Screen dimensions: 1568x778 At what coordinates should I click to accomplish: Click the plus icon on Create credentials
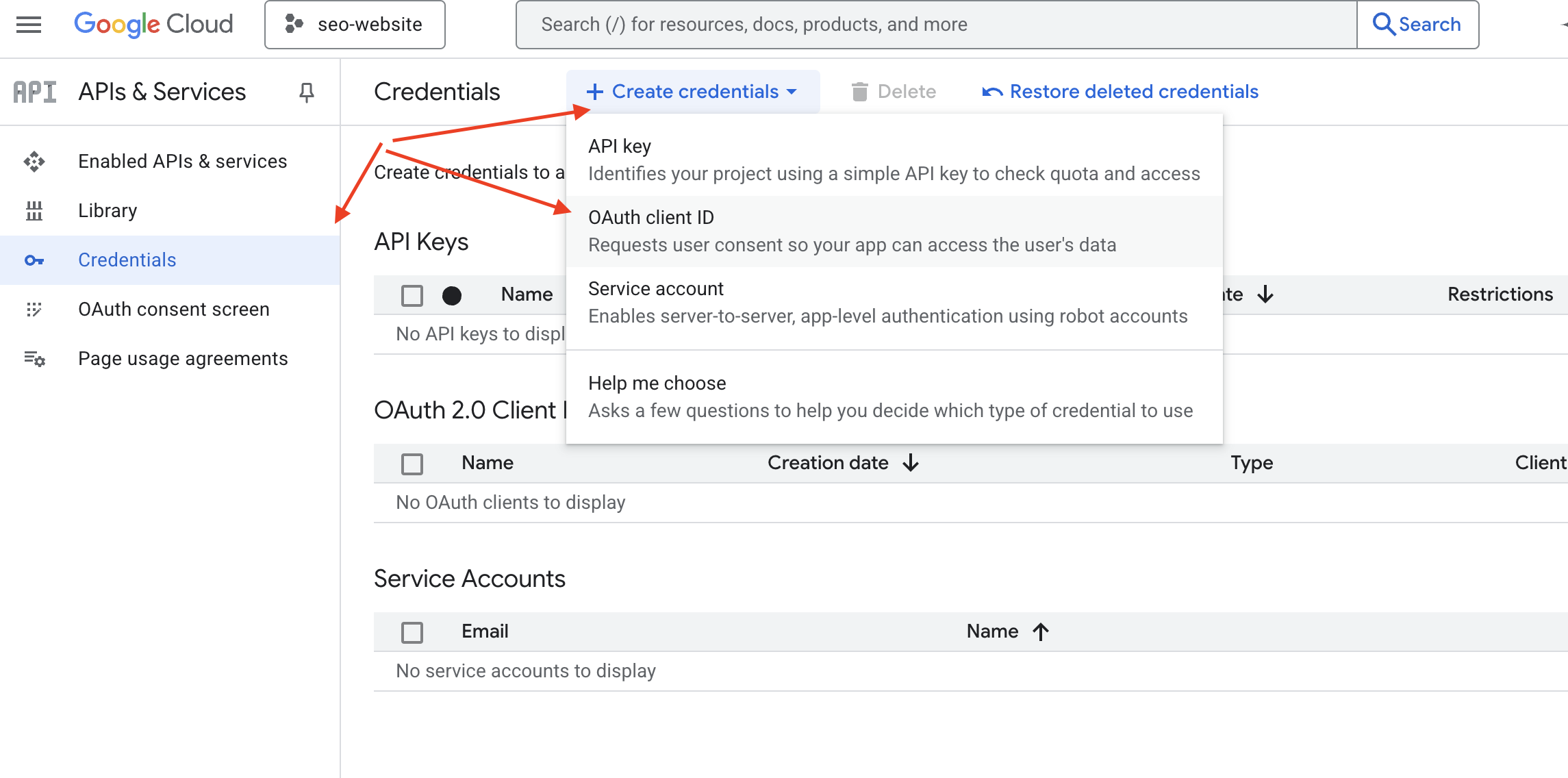coord(595,92)
